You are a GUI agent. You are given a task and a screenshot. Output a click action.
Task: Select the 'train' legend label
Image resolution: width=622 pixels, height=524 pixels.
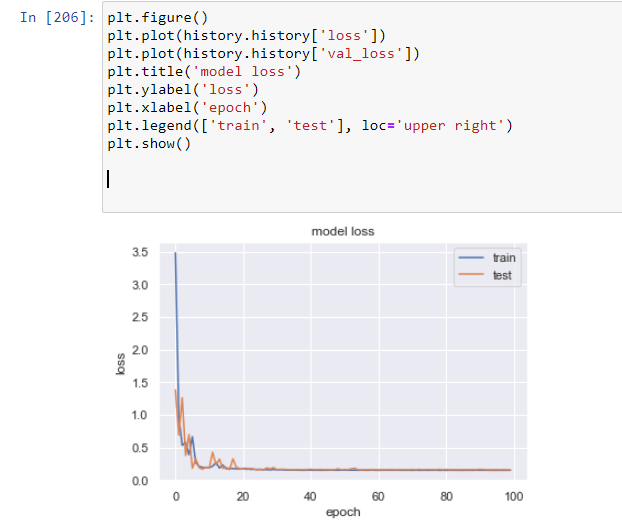[505, 257]
